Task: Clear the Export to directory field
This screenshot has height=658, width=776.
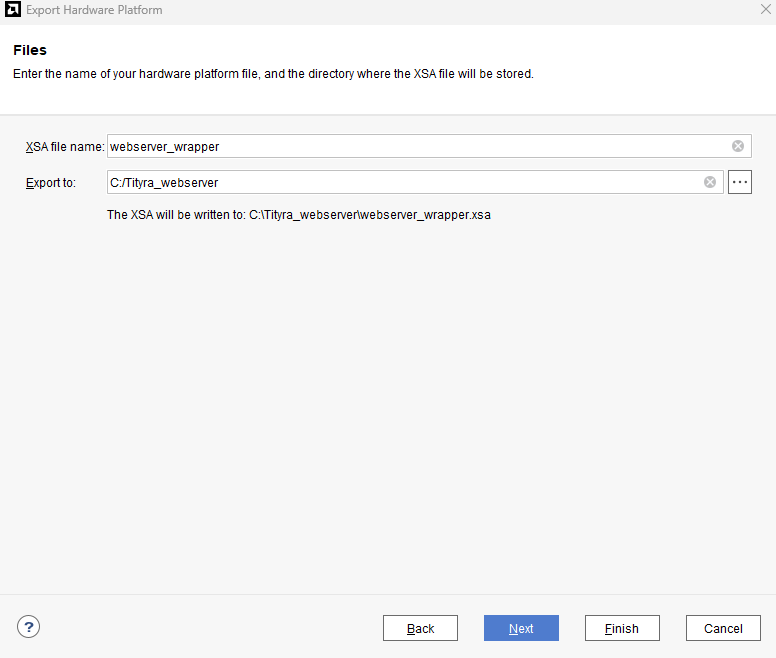Action: click(x=710, y=182)
